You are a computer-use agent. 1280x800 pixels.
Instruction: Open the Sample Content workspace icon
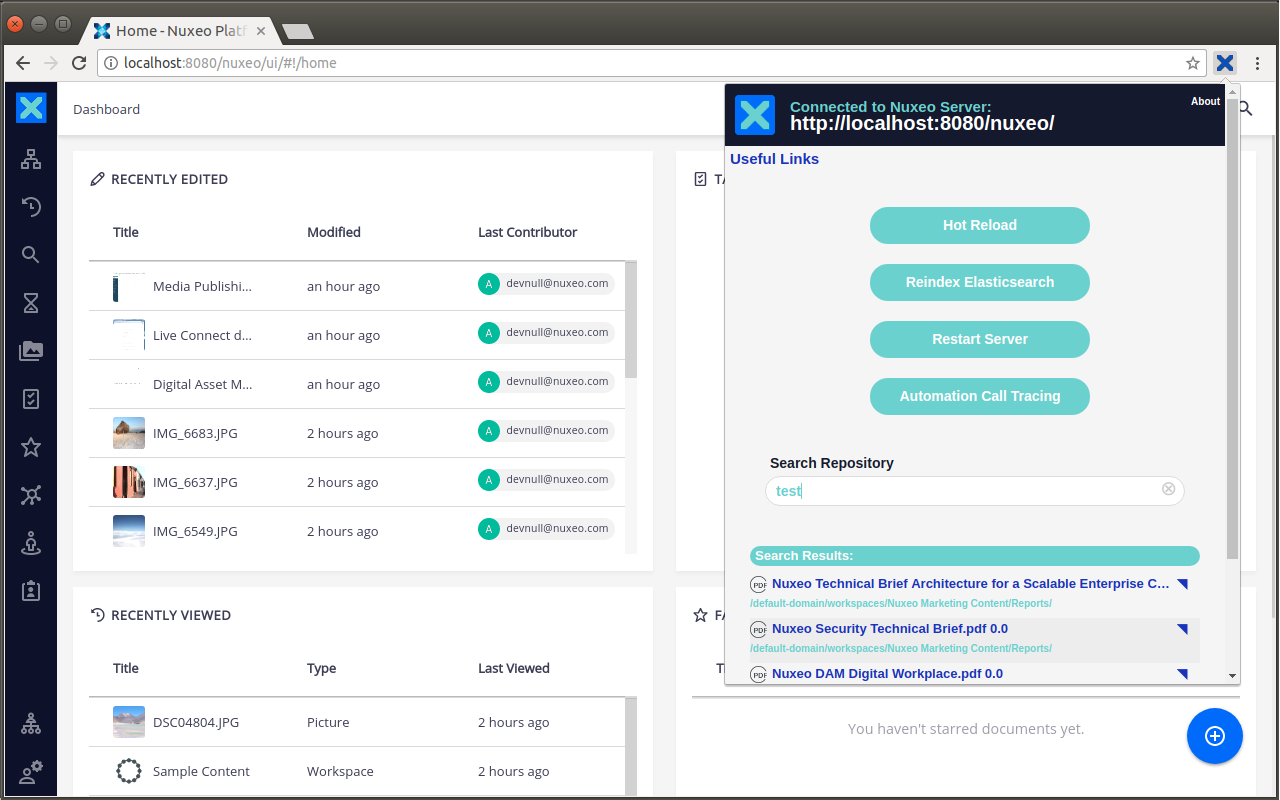point(129,771)
